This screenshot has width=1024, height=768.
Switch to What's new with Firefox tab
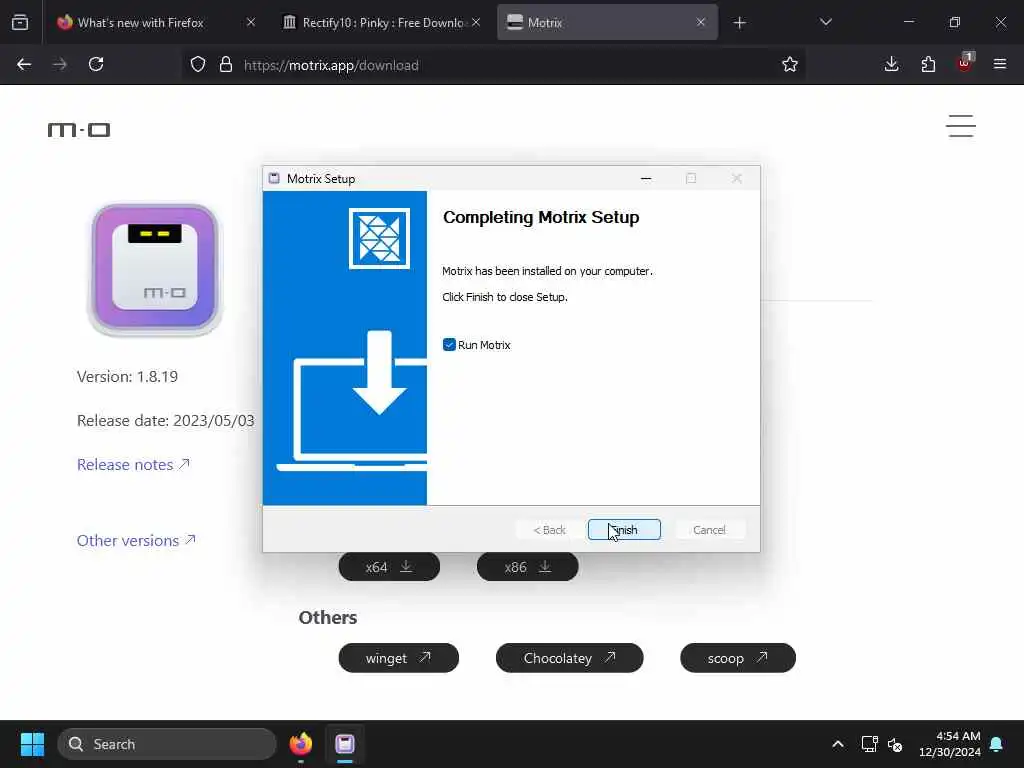[140, 23]
